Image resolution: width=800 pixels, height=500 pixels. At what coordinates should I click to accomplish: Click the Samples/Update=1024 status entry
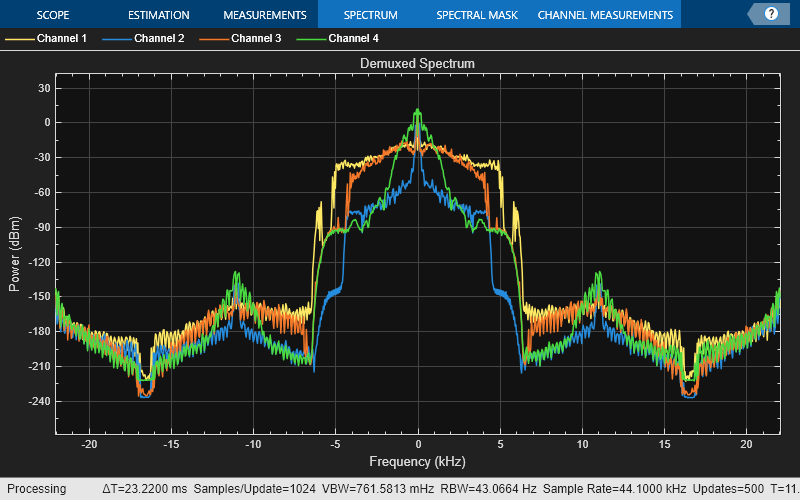click(x=255, y=489)
